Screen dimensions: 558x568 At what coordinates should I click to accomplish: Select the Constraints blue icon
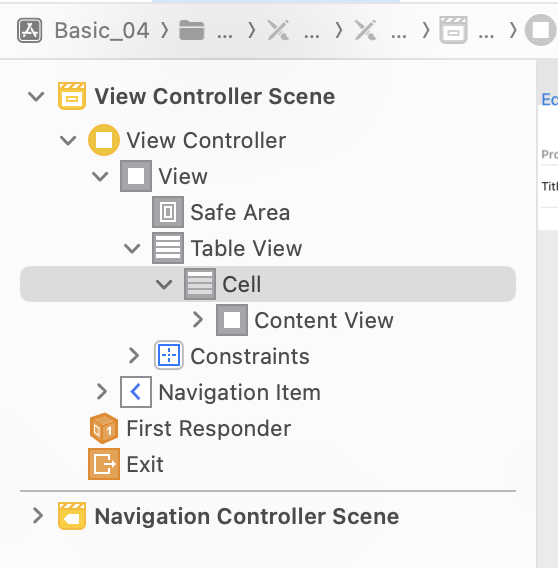169,355
